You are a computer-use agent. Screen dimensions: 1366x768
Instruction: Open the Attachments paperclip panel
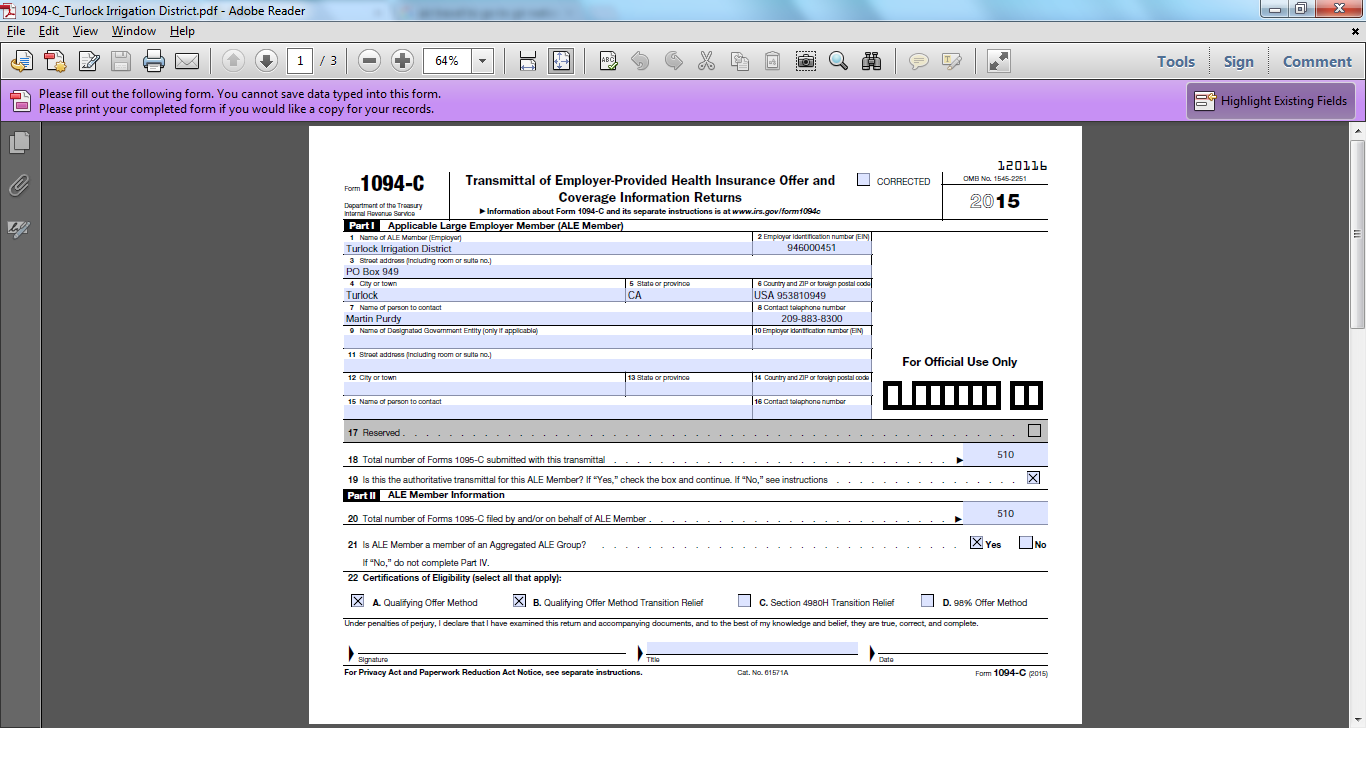(x=19, y=186)
